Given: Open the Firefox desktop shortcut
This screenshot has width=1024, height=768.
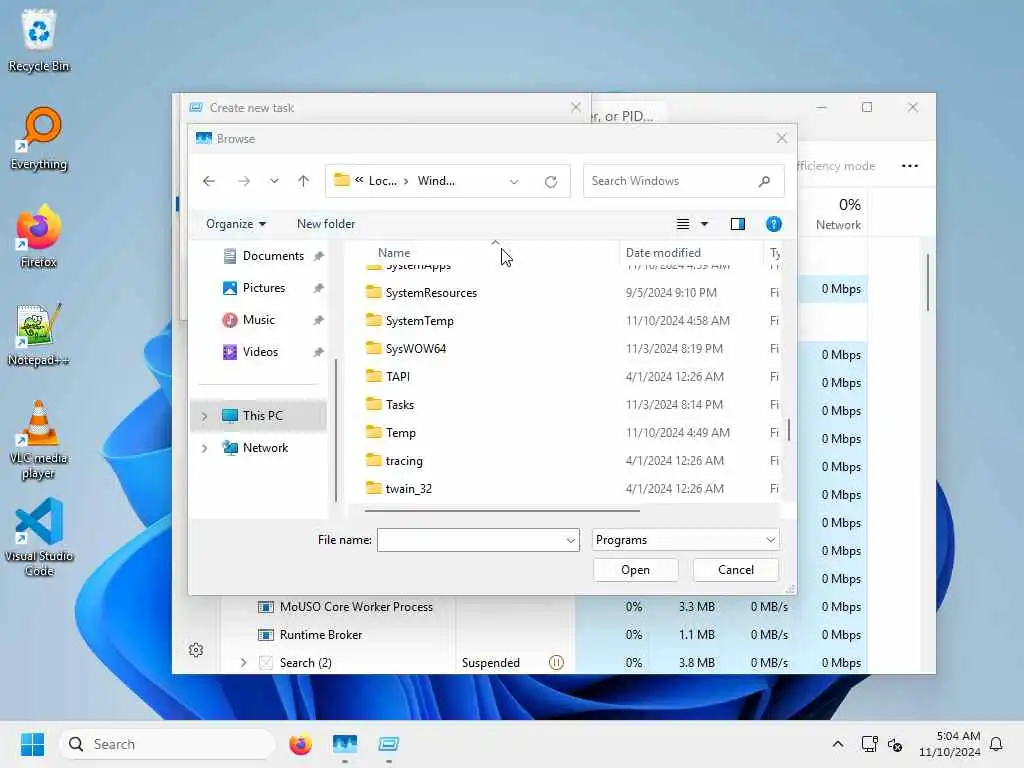Looking at the screenshot, I should click(39, 236).
